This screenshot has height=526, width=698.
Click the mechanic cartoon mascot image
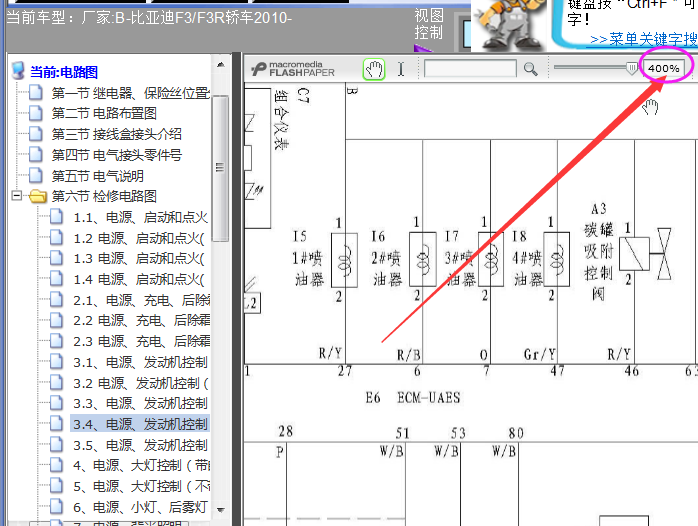click(x=509, y=25)
